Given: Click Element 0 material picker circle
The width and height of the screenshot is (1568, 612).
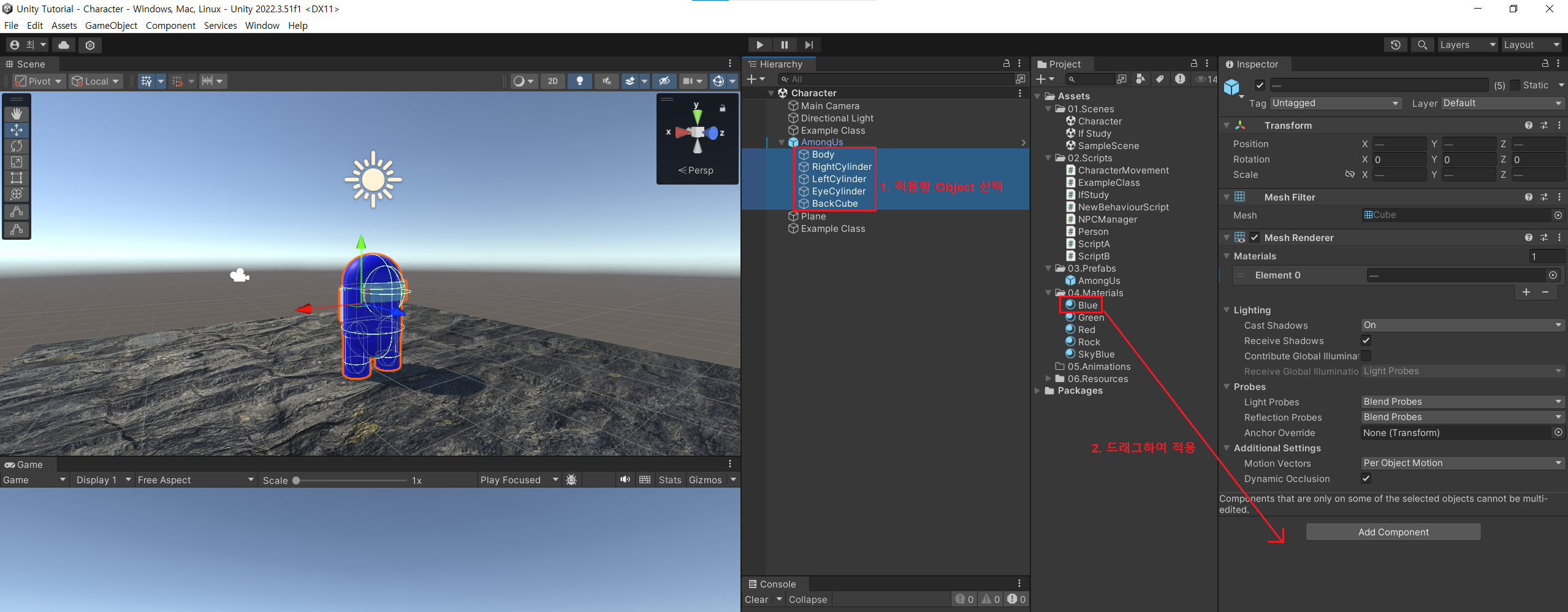Looking at the screenshot, I should (1553, 275).
